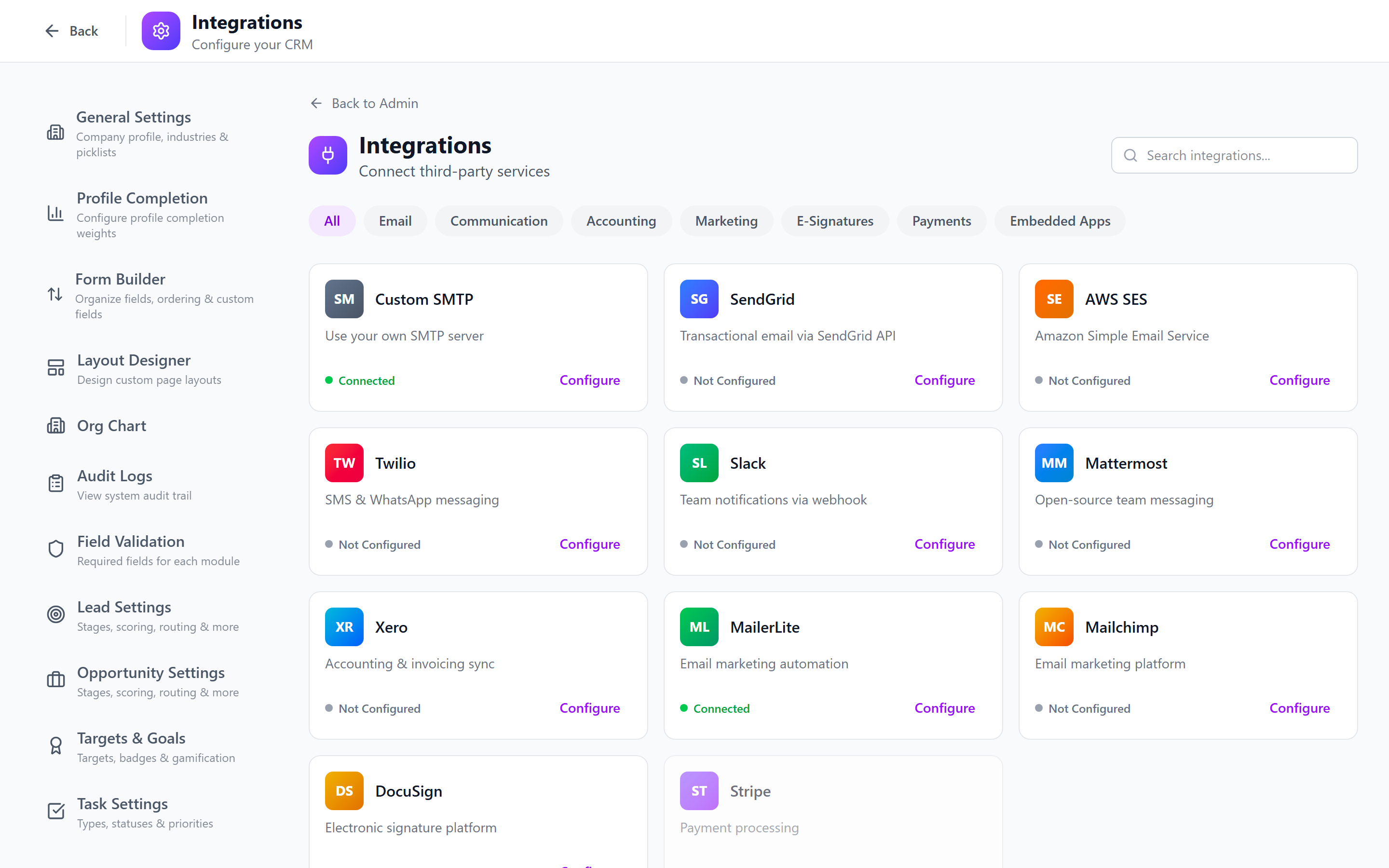Click the MailerLite ML logo
Screen dimensions: 1389x868
click(698, 627)
